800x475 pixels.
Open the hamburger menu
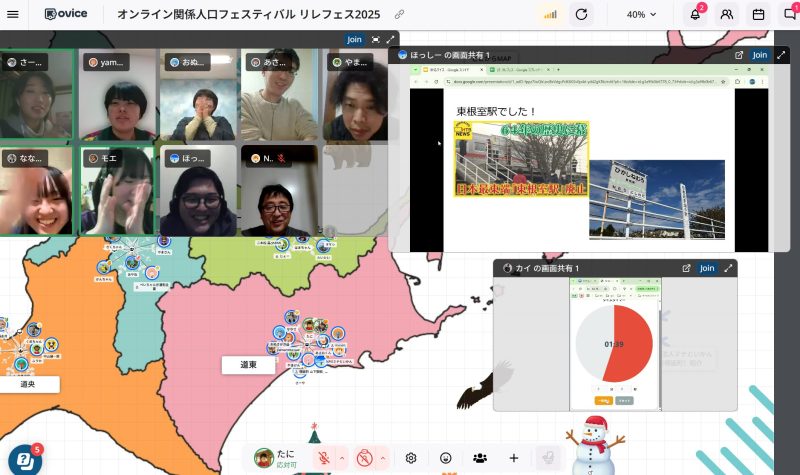(x=15, y=15)
